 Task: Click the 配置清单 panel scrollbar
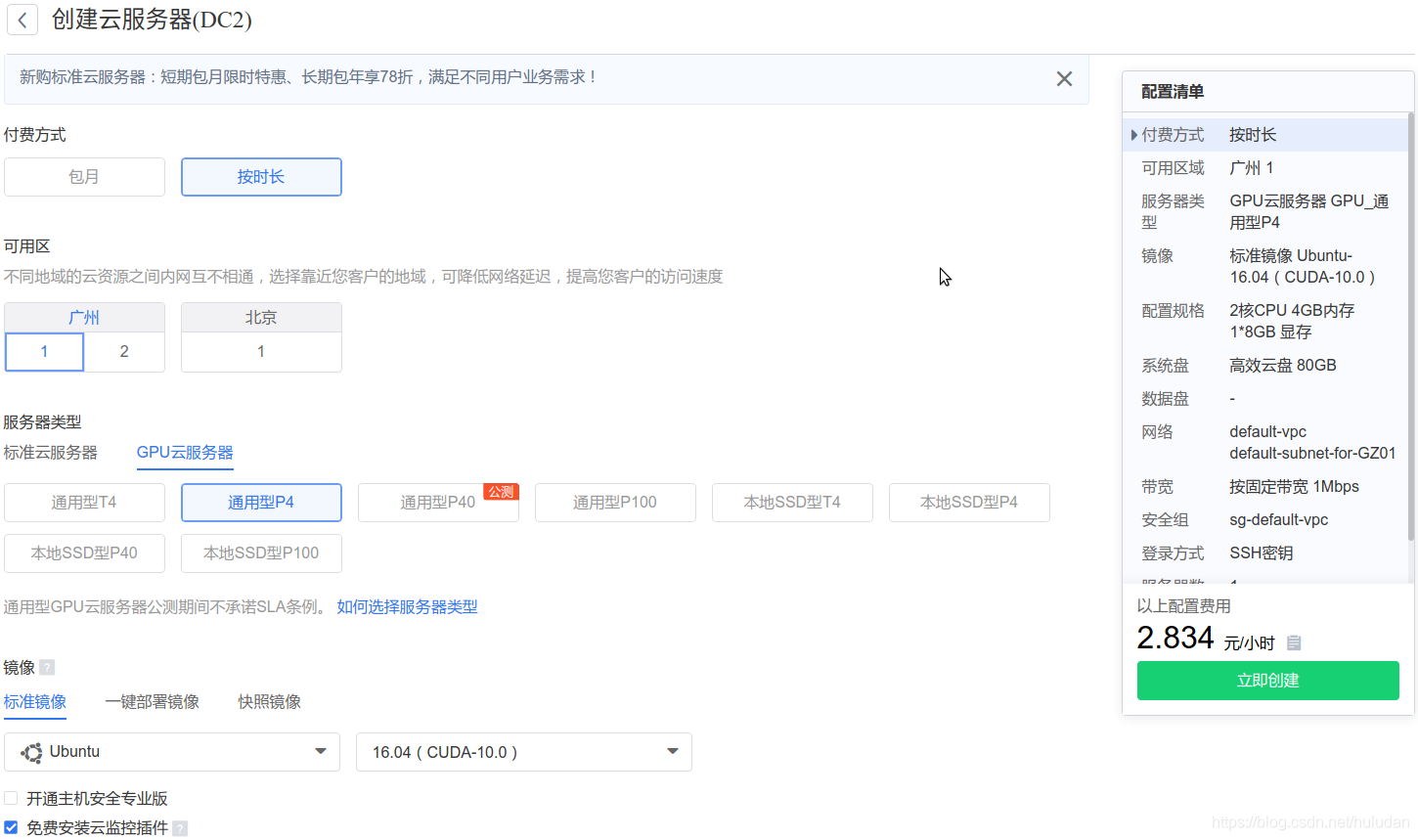1411,326
